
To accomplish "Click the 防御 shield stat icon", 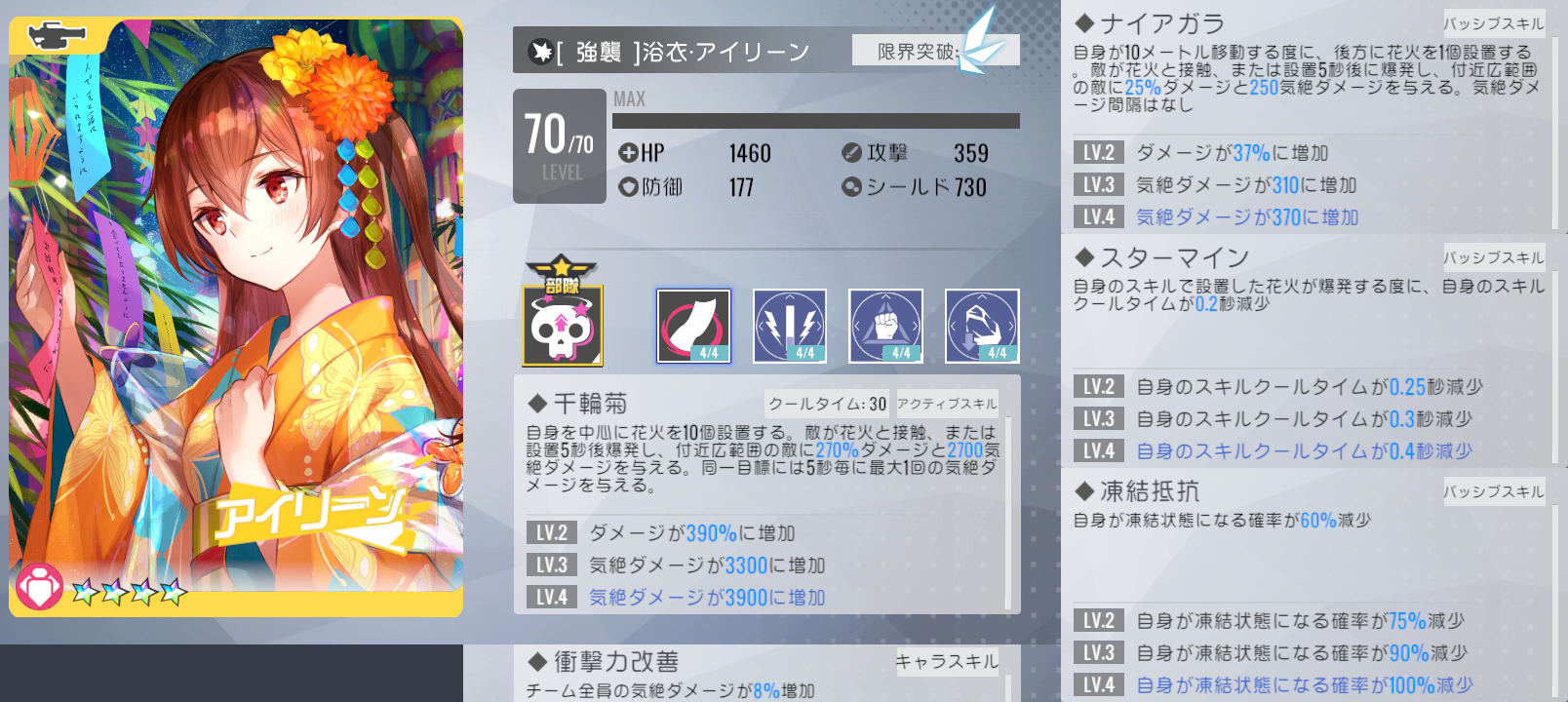I will (x=628, y=187).
